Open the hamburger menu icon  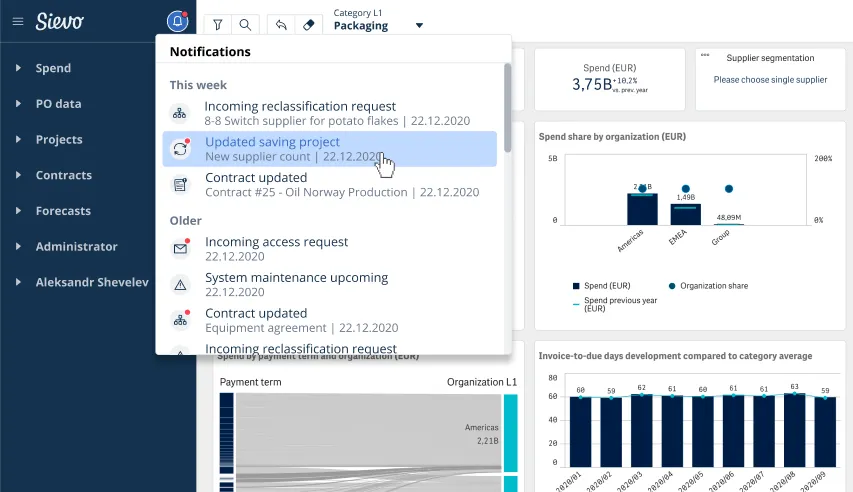click(x=17, y=21)
